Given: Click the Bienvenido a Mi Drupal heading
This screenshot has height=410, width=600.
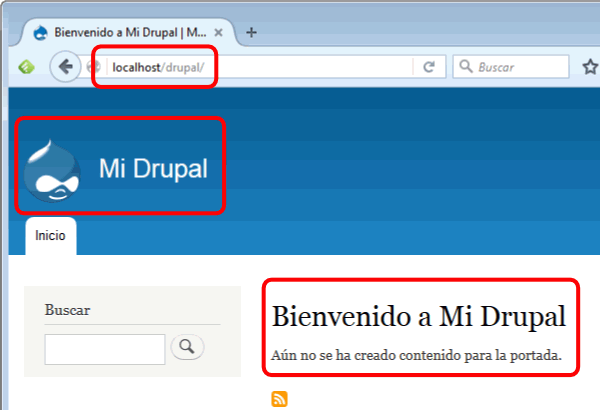Looking at the screenshot, I should 419,317.
